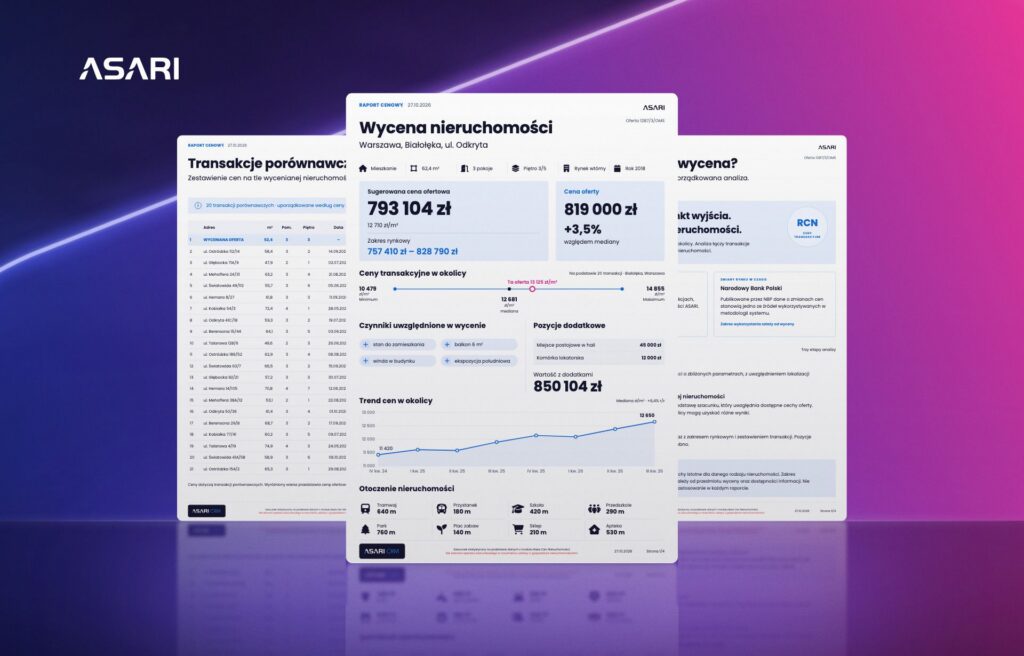Click the highlighted 'WYCENIANA OFERTA' table row
The height and width of the screenshot is (656, 1024).
tap(267, 240)
